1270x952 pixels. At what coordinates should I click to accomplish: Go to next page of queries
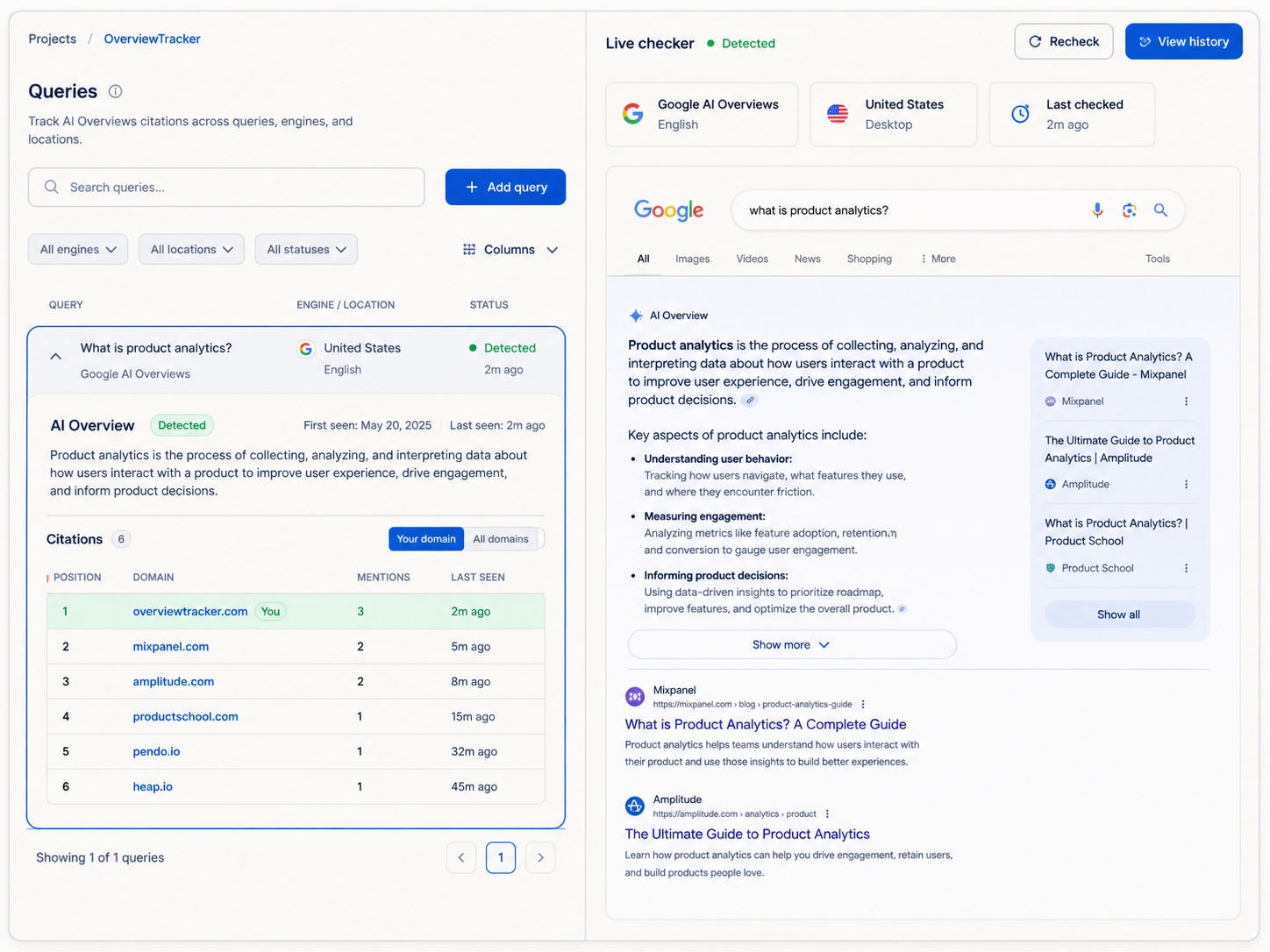pyautogui.click(x=540, y=857)
